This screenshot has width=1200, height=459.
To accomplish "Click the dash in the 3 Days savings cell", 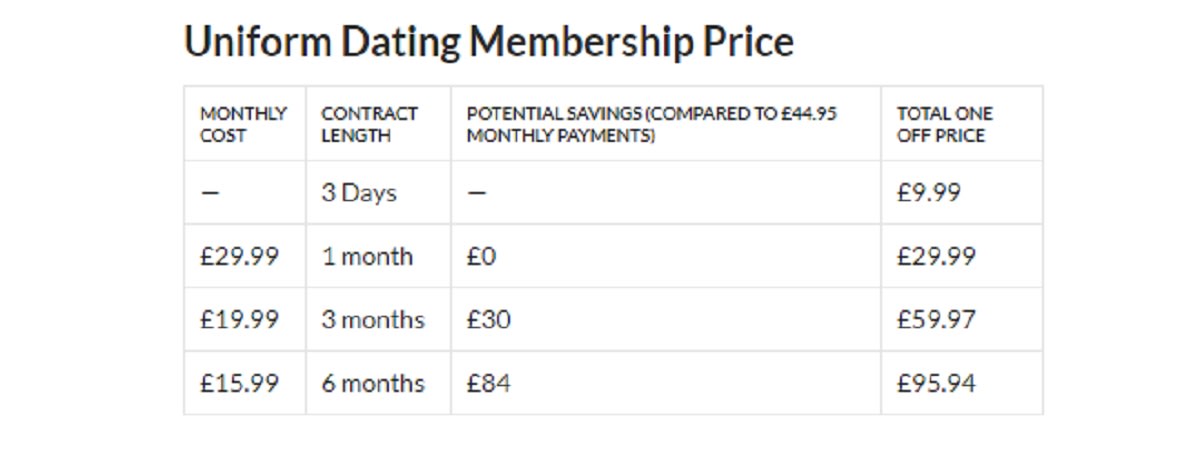I will (476, 193).
